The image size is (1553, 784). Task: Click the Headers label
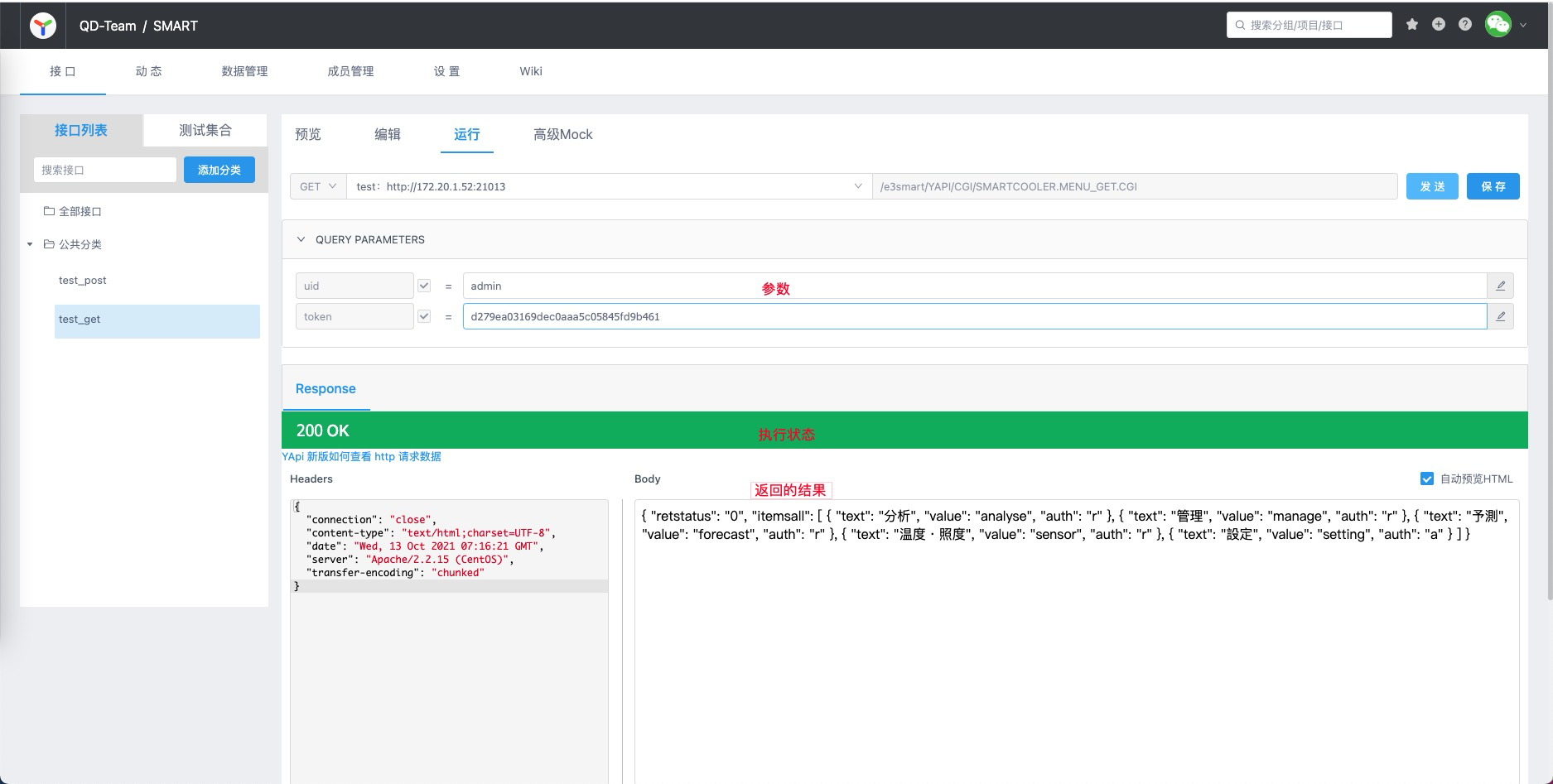click(x=311, y=479)
